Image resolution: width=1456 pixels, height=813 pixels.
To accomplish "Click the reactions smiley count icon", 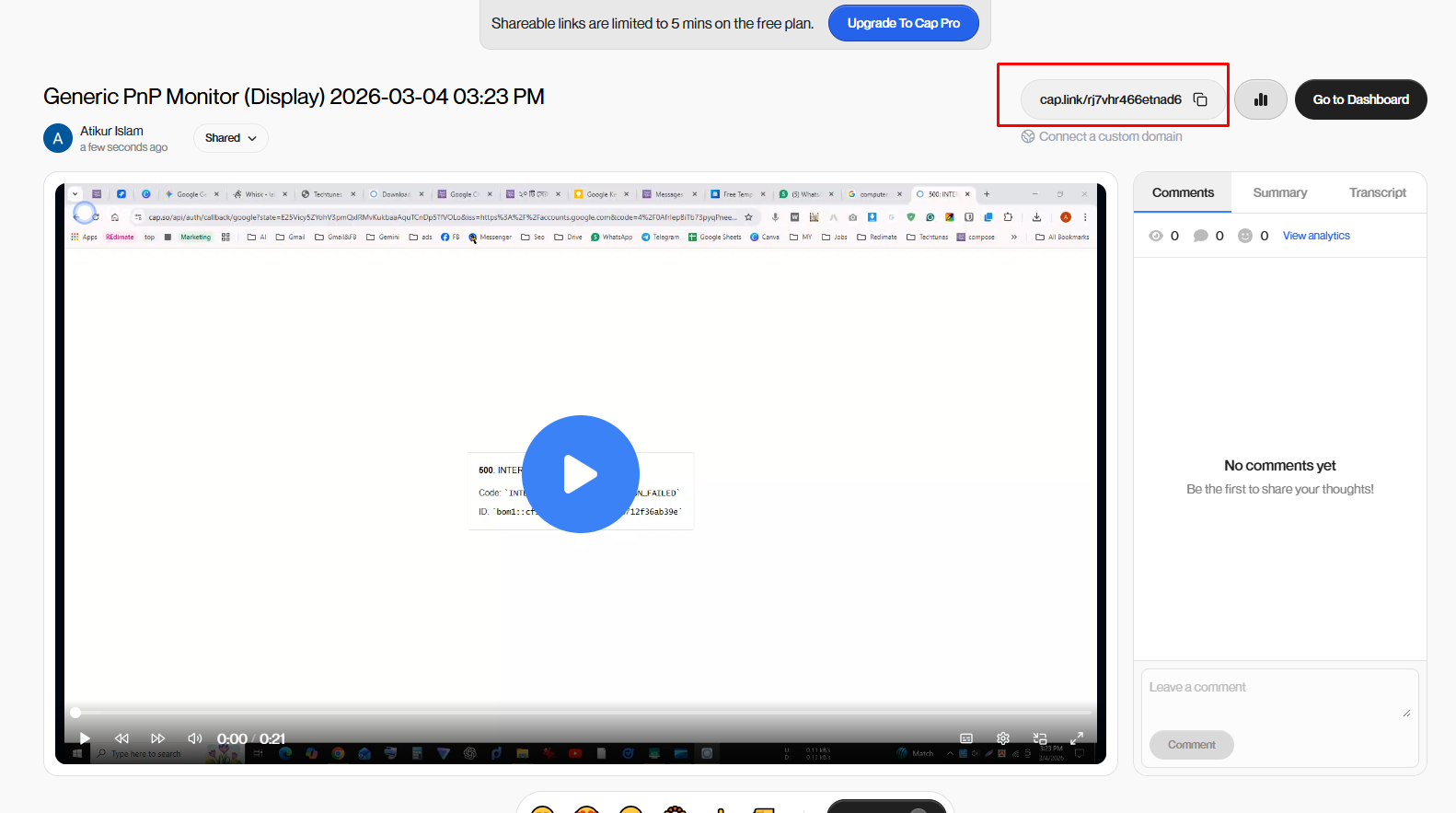I will [1245, 236].
